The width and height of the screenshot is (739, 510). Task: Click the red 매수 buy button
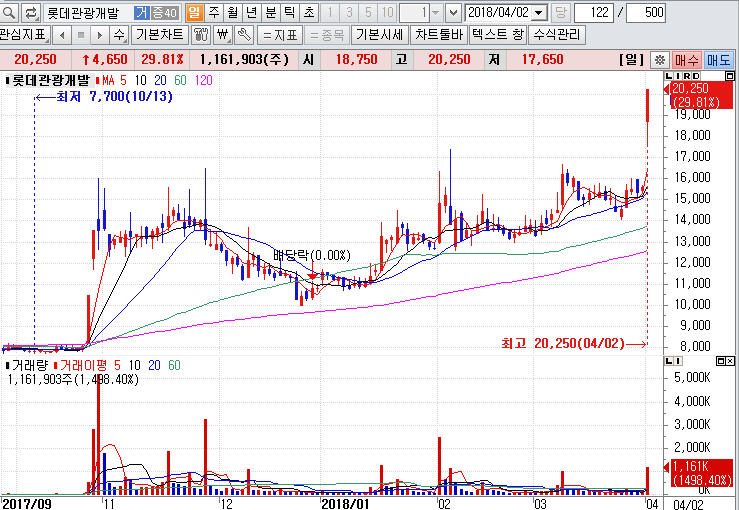click(x=687, y=59)
